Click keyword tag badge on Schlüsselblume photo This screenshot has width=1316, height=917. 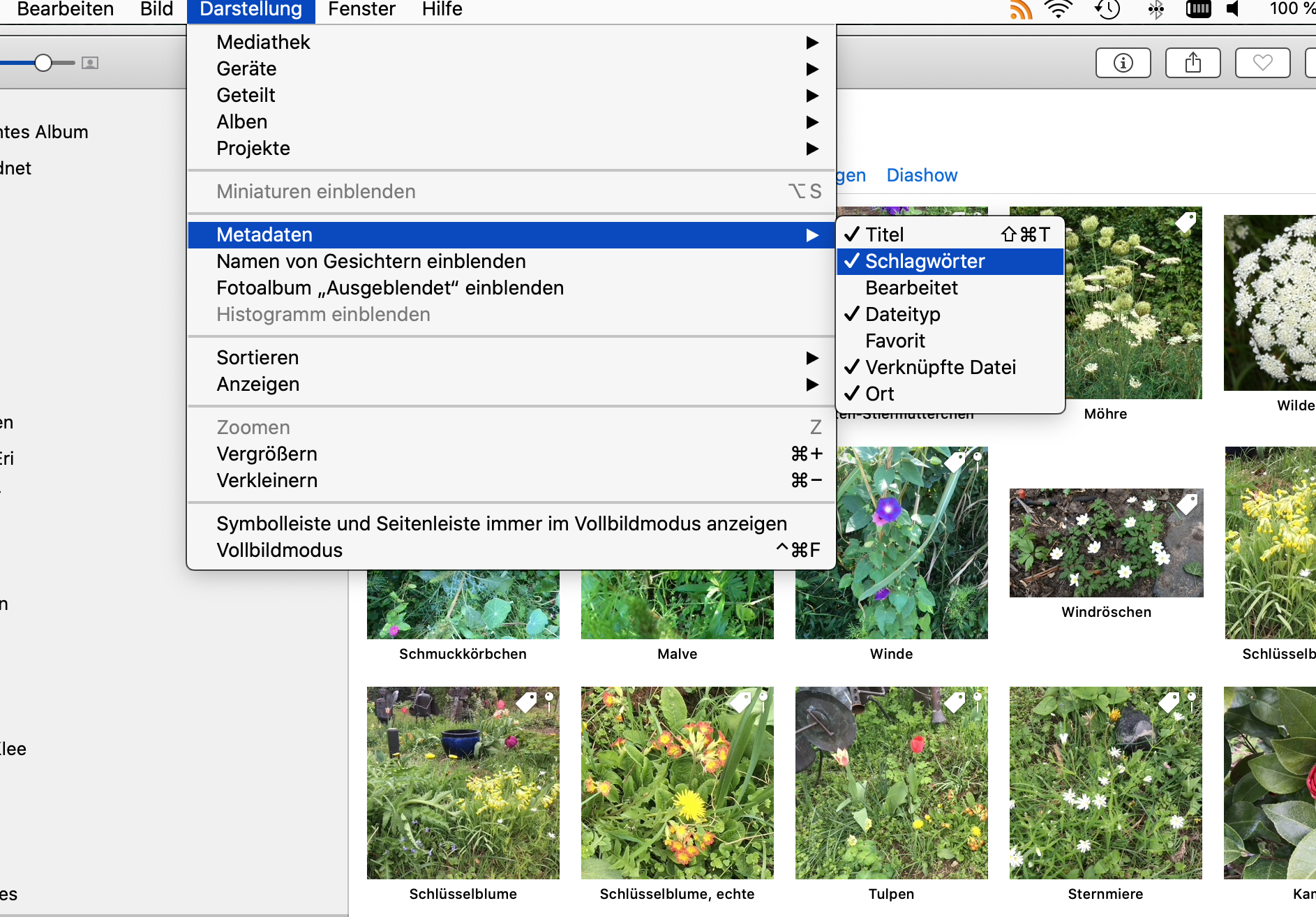[526, 701]
